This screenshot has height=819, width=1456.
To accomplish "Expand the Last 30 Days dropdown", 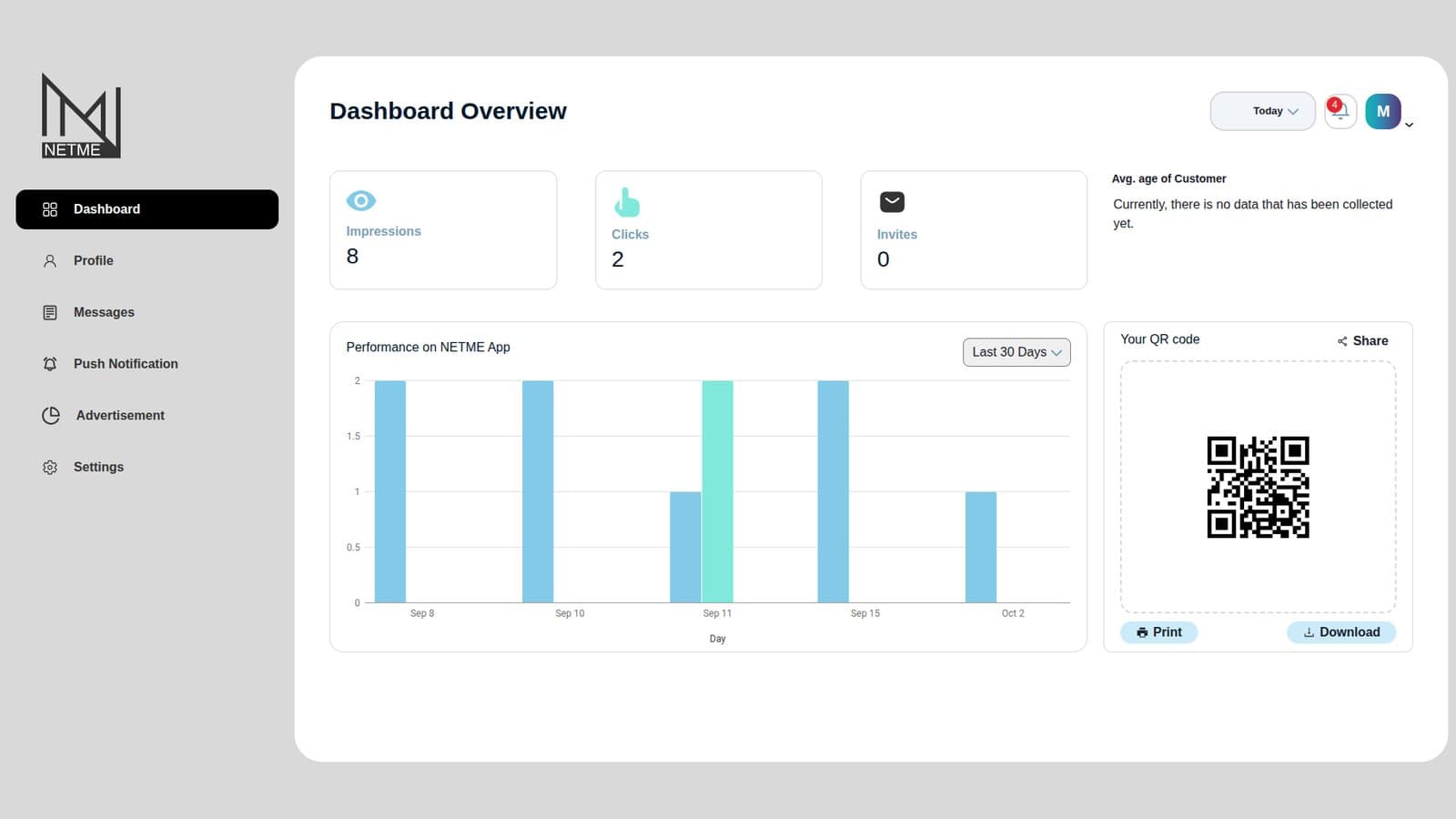I will [1016, 352].
